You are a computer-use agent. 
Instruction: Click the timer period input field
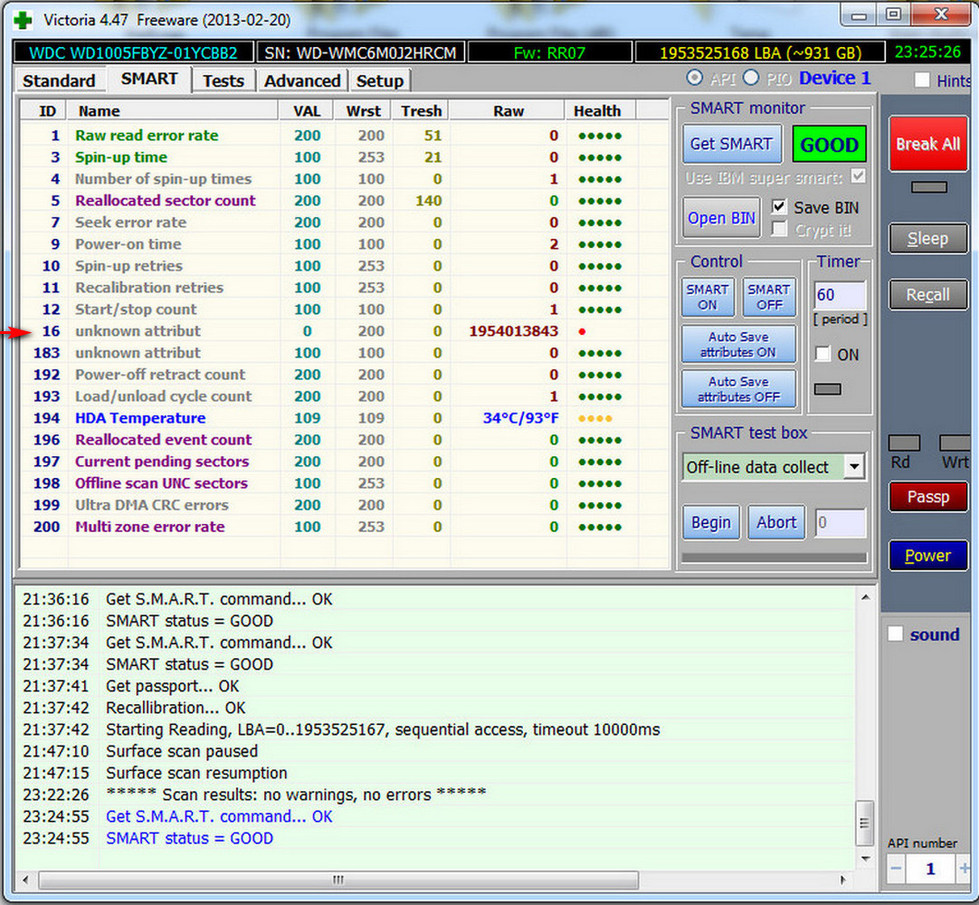point(840,296)
